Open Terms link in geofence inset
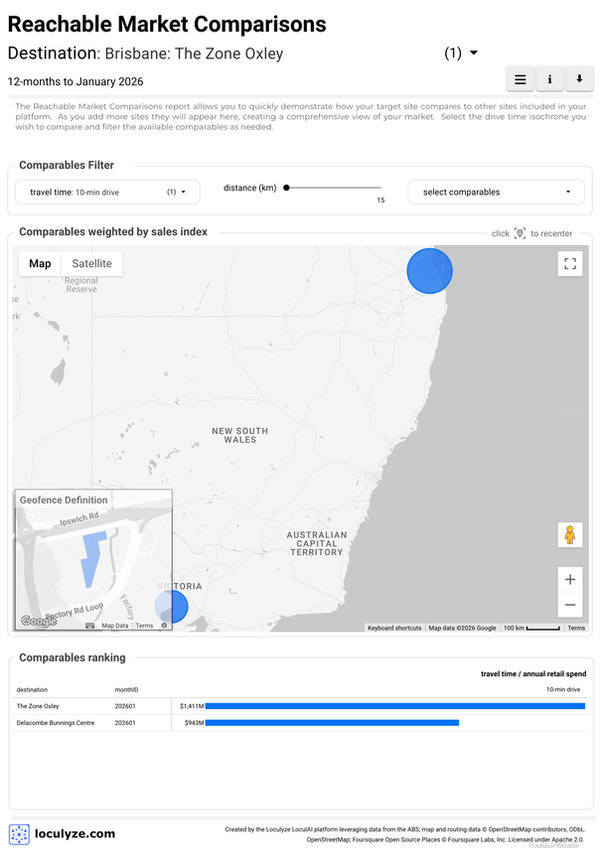The width and height of the screenshot is (600, 848). coord(144,625)
